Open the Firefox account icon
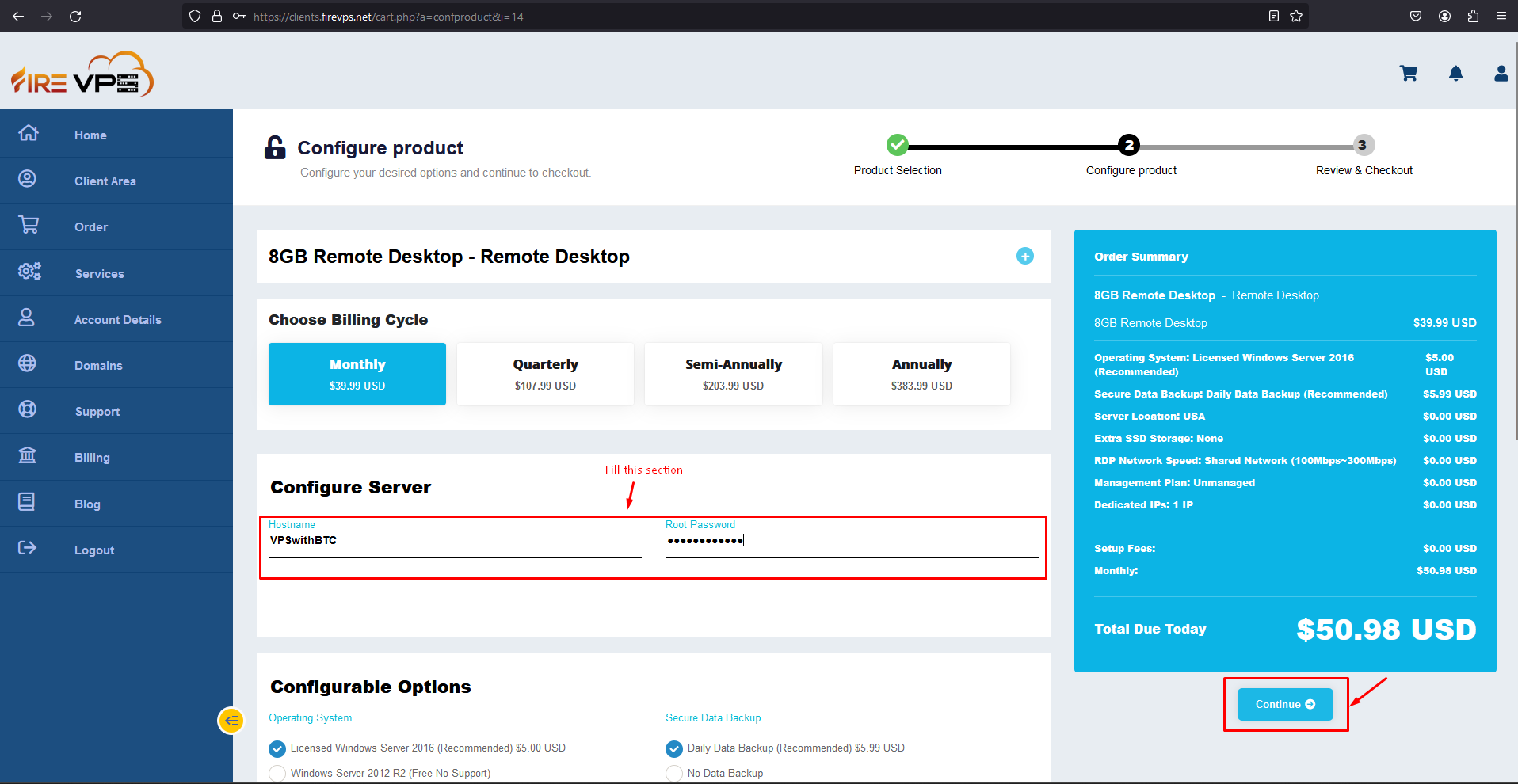 click(1444, 16)
